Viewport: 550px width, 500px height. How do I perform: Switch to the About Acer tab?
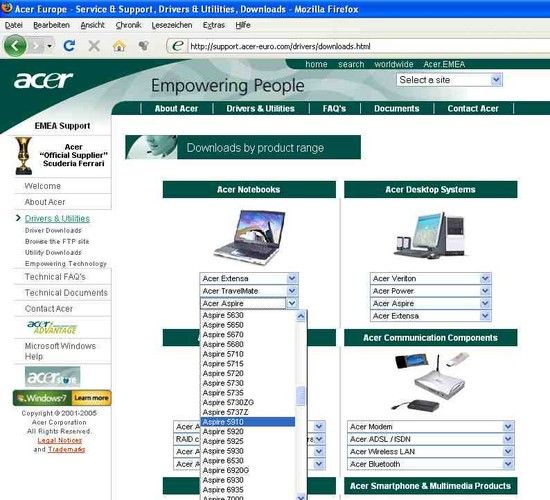pos(176,108)
